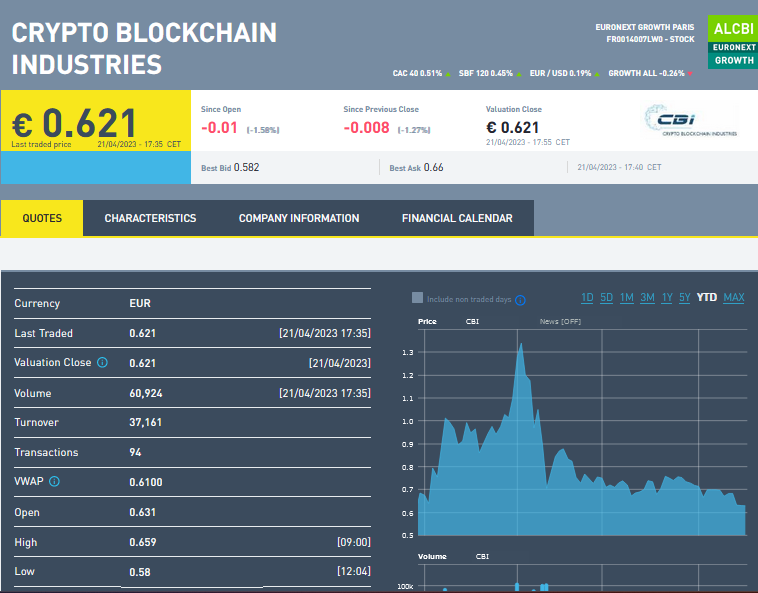Enable Include non traded days checkbox

coord(417,298)
